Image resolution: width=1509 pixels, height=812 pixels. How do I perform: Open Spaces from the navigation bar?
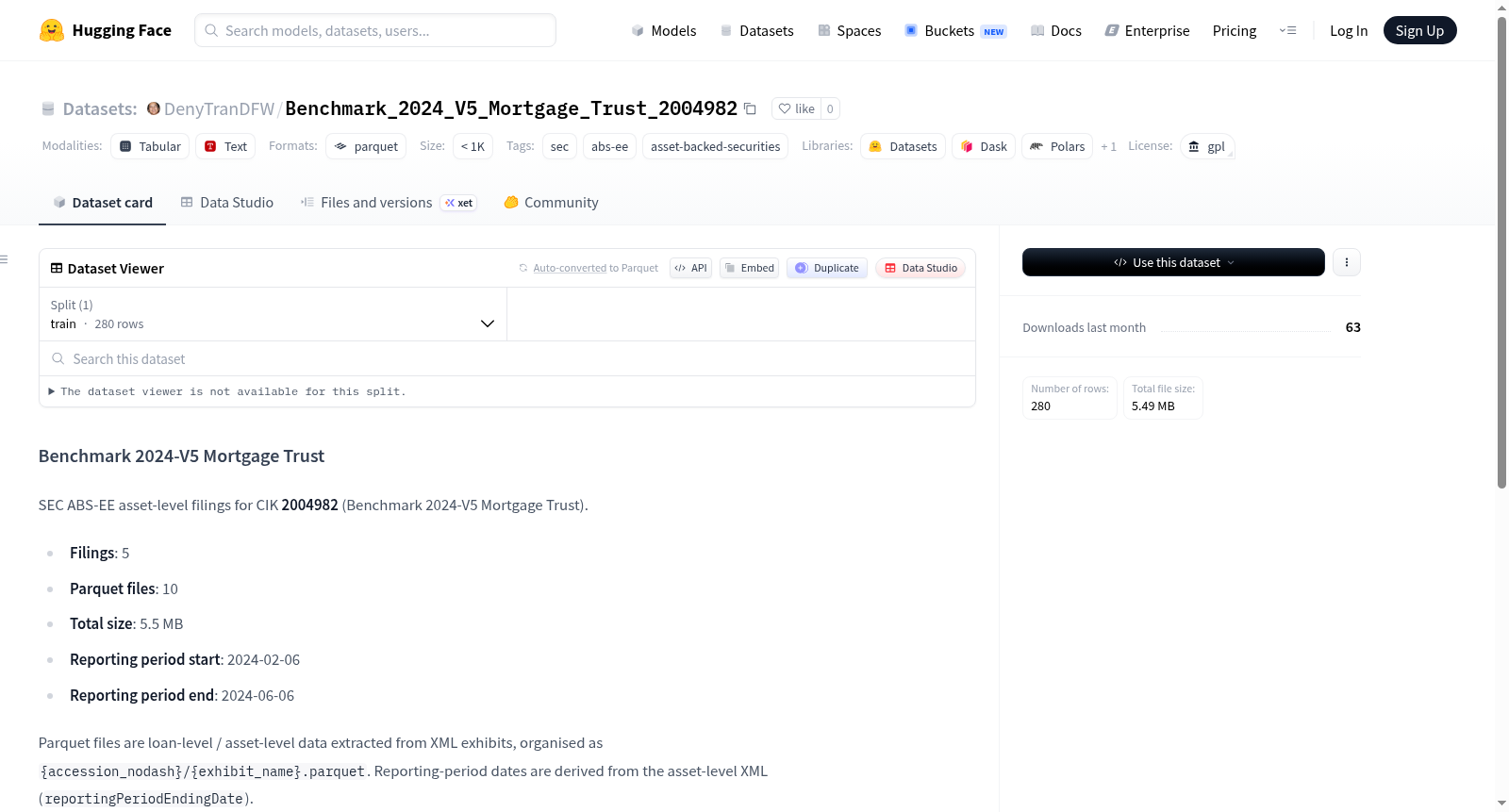(x=849, y=30)
